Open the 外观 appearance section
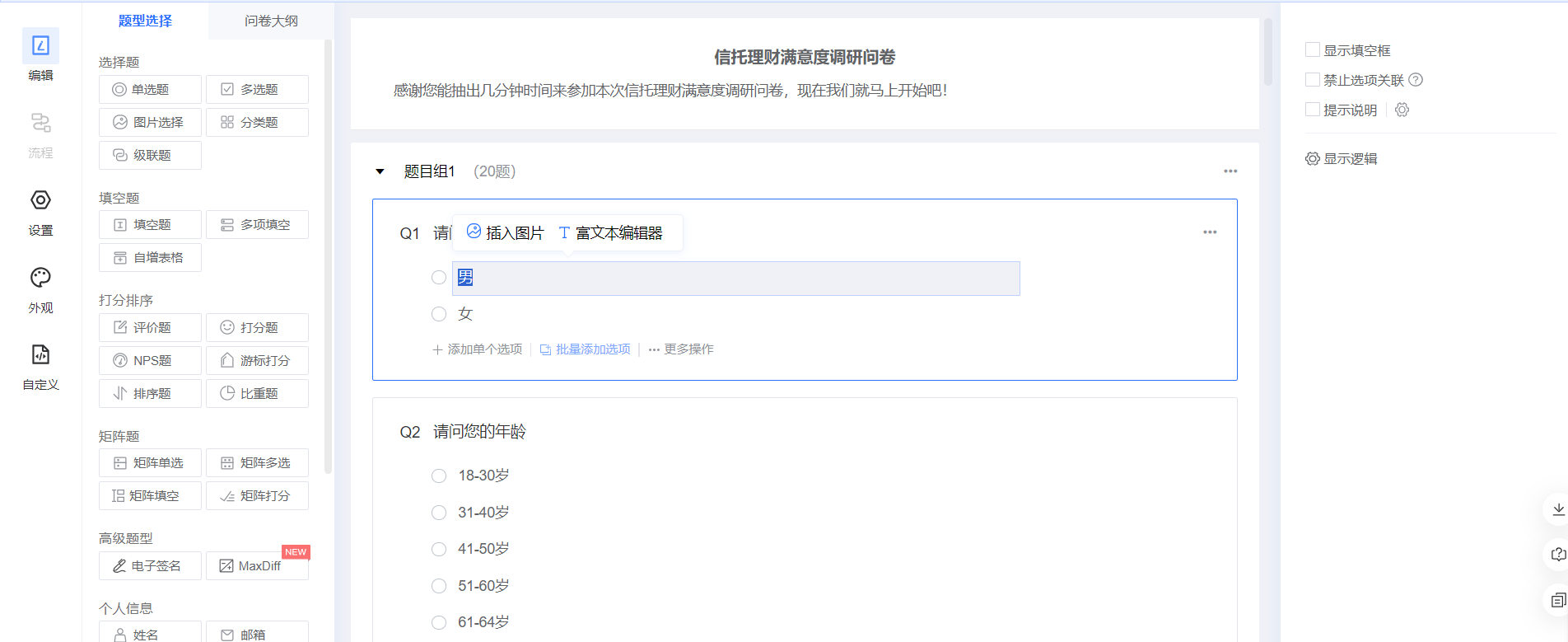 [40, 290]
